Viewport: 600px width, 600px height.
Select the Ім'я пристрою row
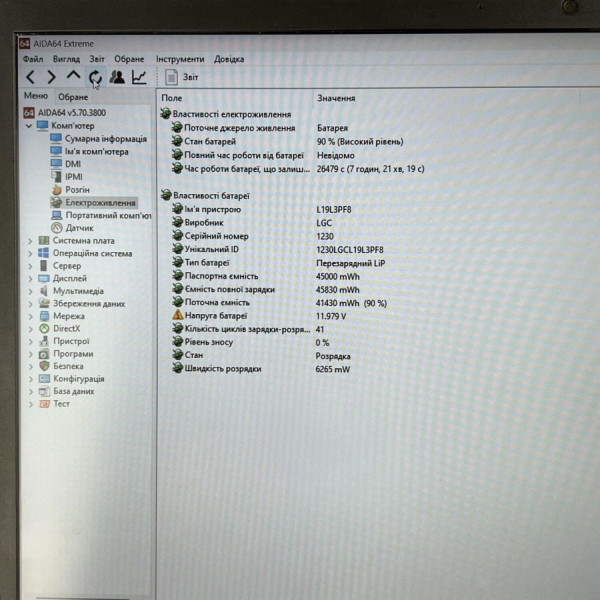(x=261, y=209)
